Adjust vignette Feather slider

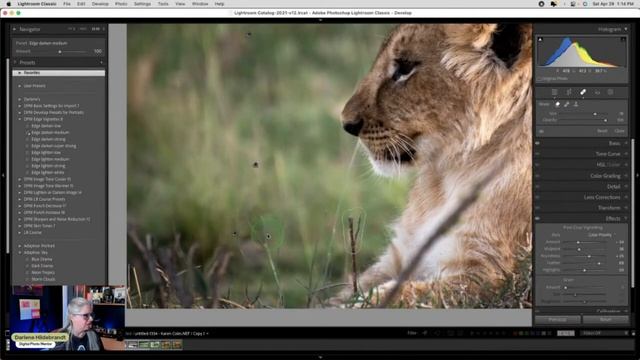pyautogui.click(x=598, y=263)
